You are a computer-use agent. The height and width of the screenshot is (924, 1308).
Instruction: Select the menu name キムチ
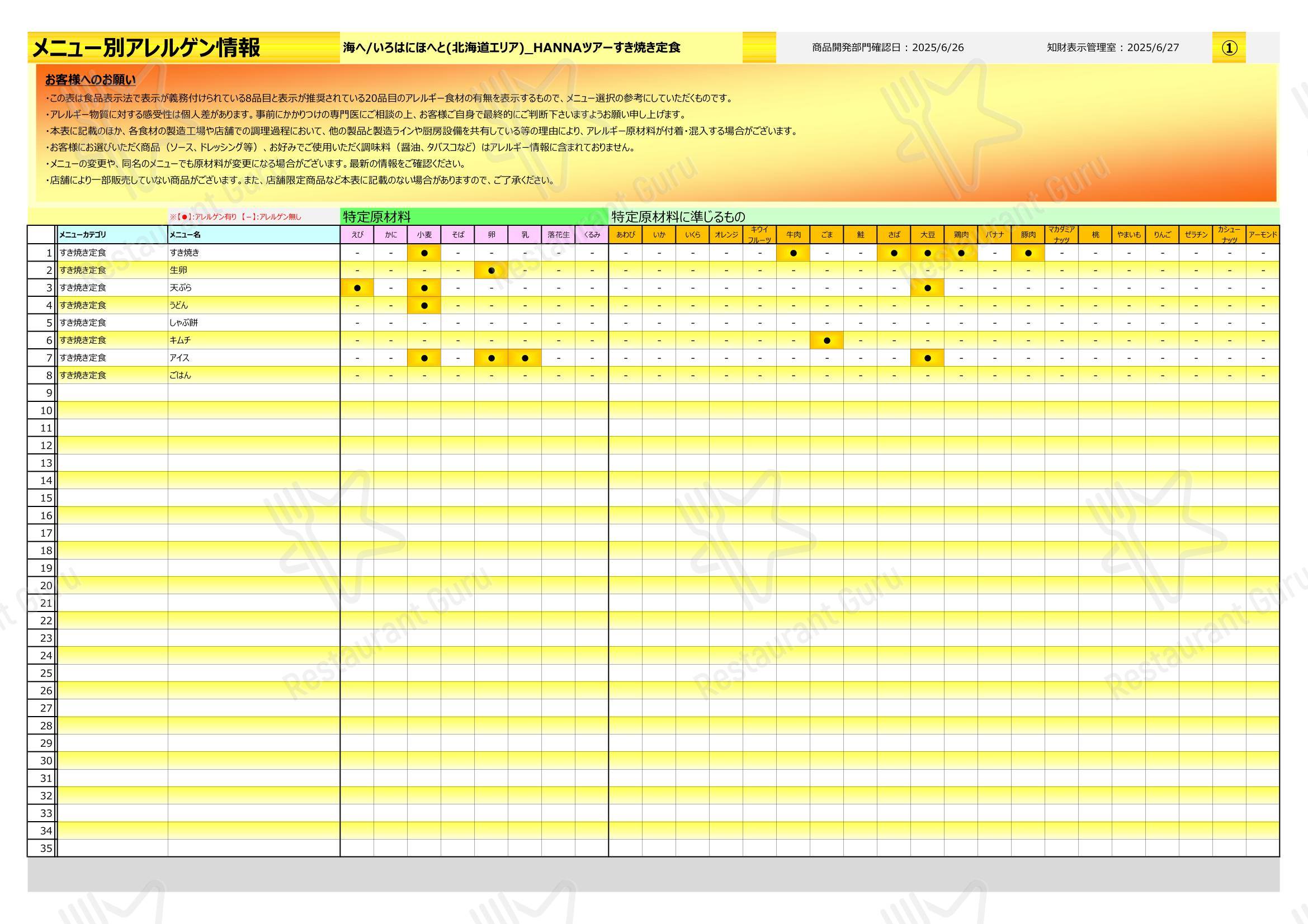pos(180,340)
